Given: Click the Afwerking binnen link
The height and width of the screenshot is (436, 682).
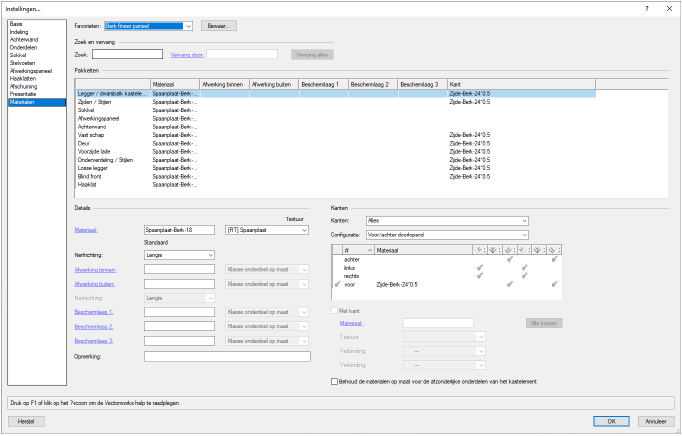Looking at the screenshot, I should 95,270.
